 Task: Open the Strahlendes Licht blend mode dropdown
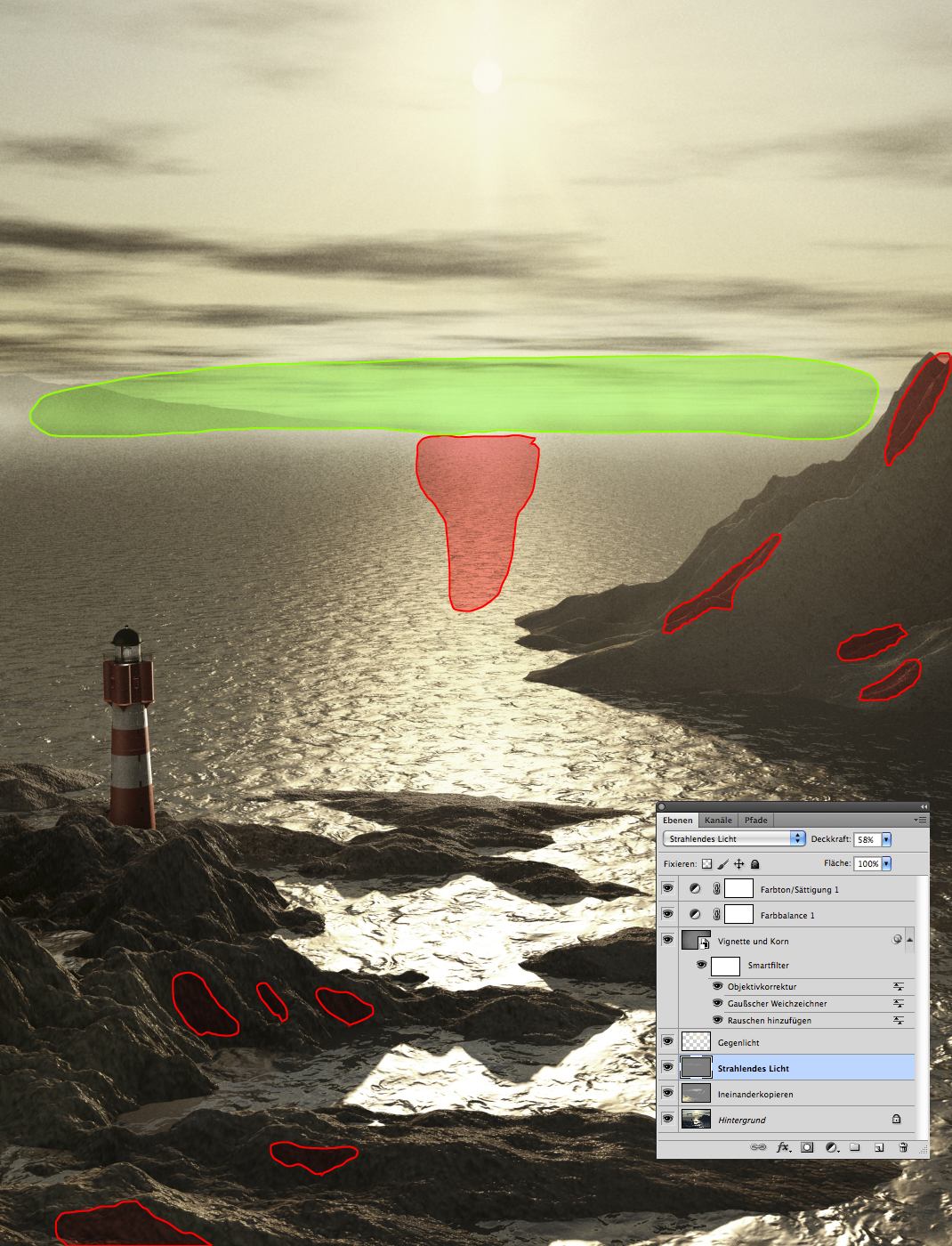[734, 838]
